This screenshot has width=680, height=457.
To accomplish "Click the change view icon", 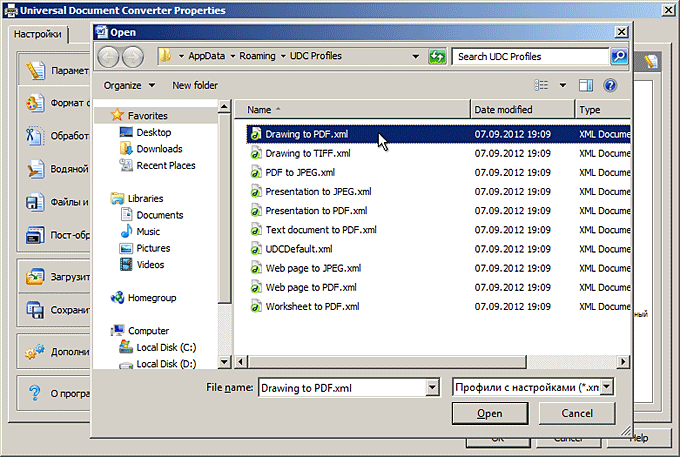I will (541, 85).
